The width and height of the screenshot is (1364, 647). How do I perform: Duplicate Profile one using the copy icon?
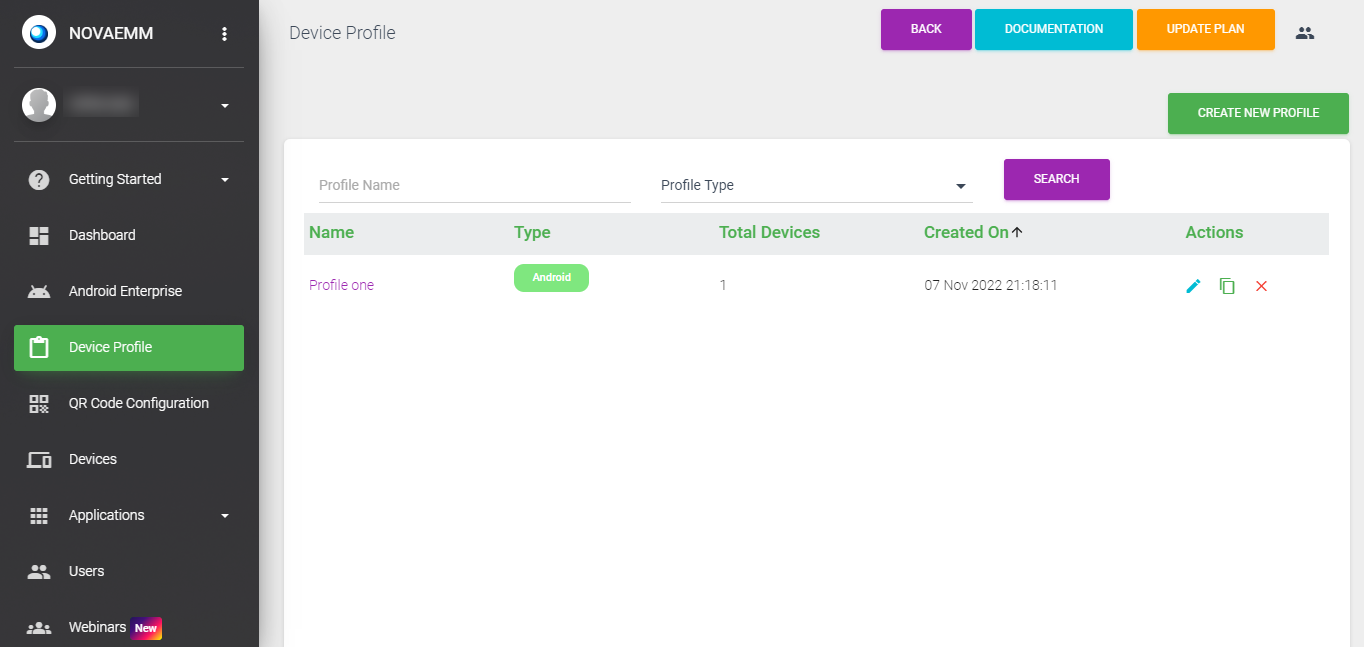[1227, 285]
